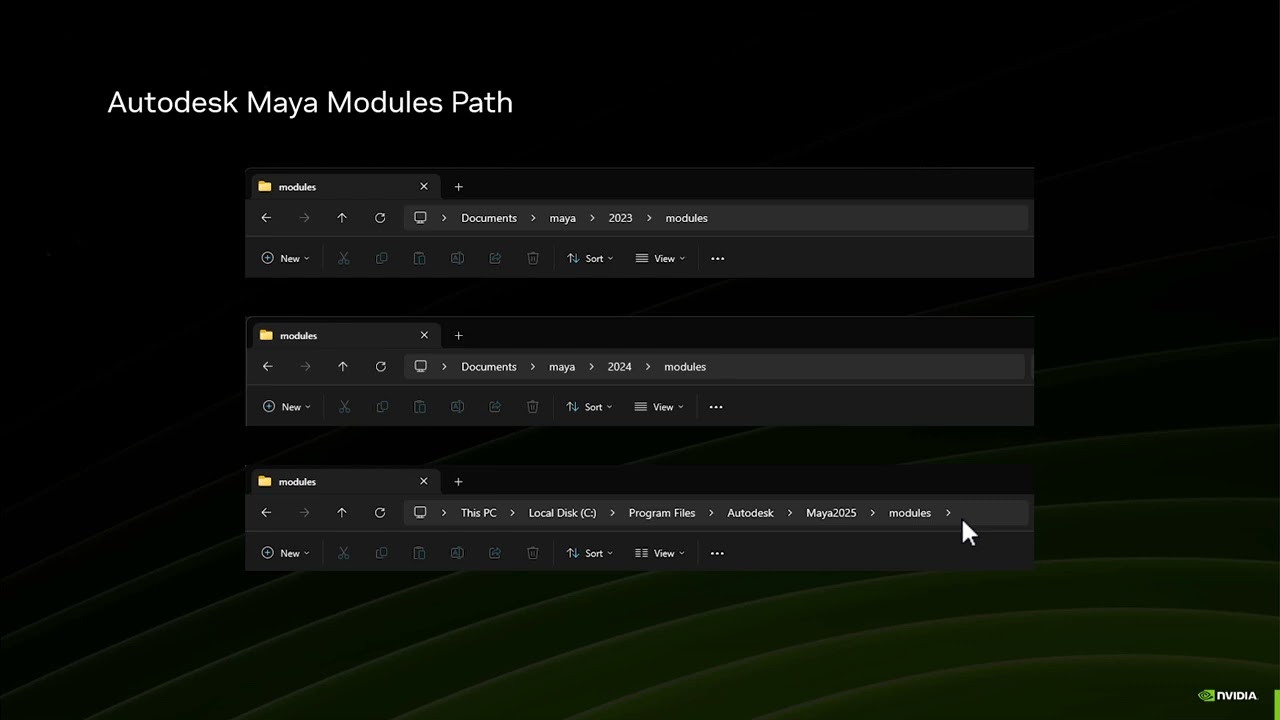This screenshot has height=720, width=1280.
Task: Click Documents in the 2024 window path
Action: click(489, 367)
